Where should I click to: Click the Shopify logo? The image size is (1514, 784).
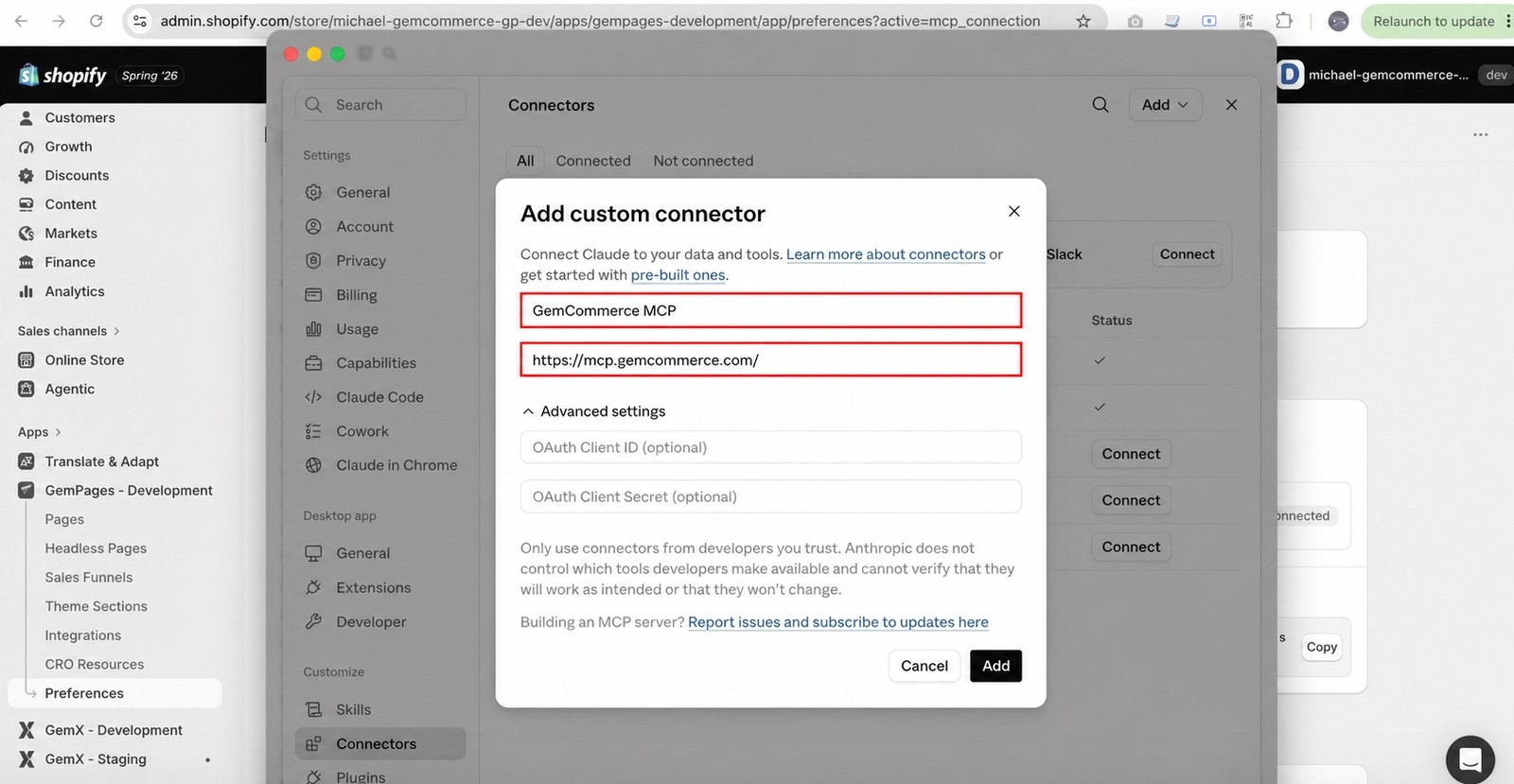point(62,75)
